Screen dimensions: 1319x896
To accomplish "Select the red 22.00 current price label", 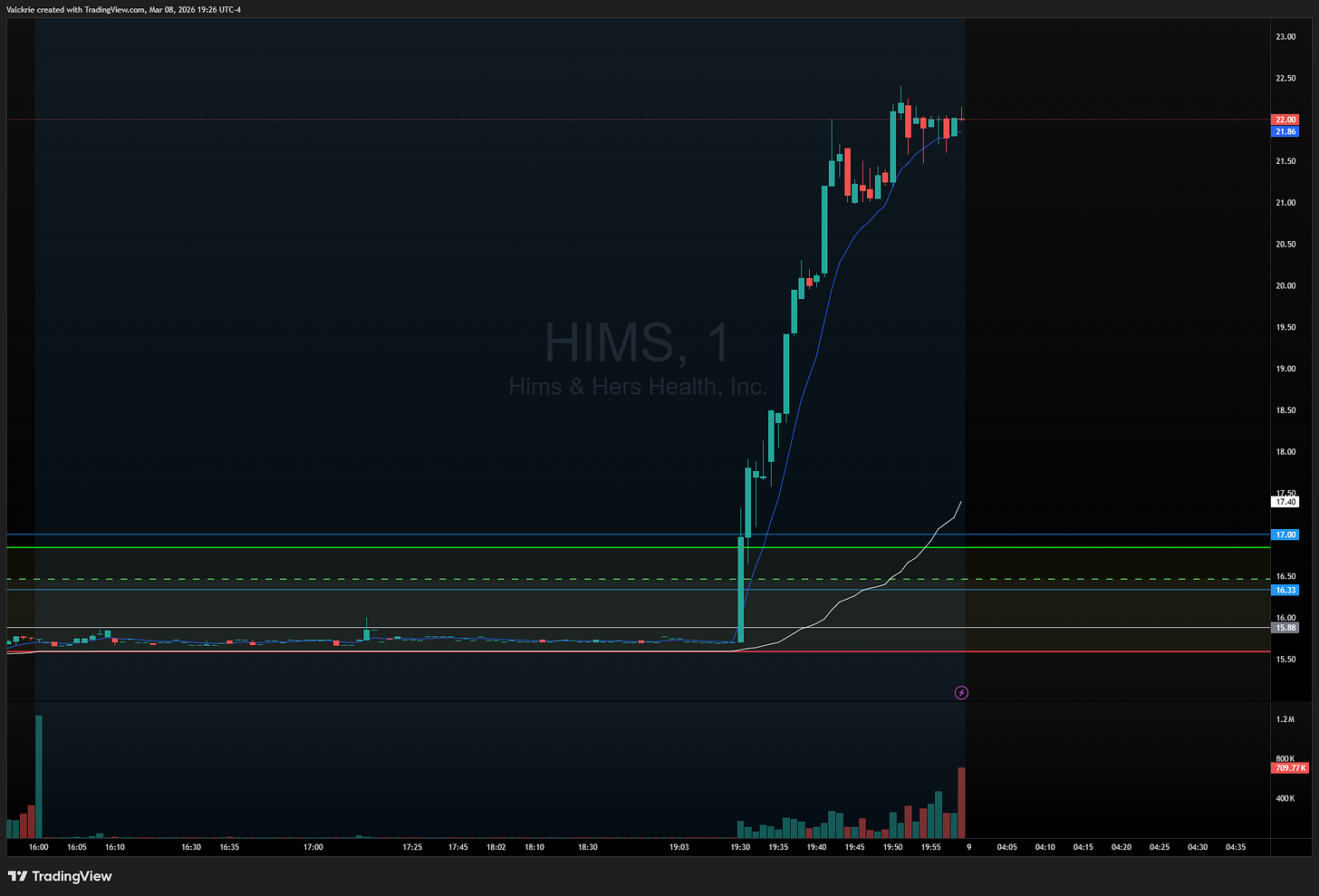I will tap(1285, 120).
